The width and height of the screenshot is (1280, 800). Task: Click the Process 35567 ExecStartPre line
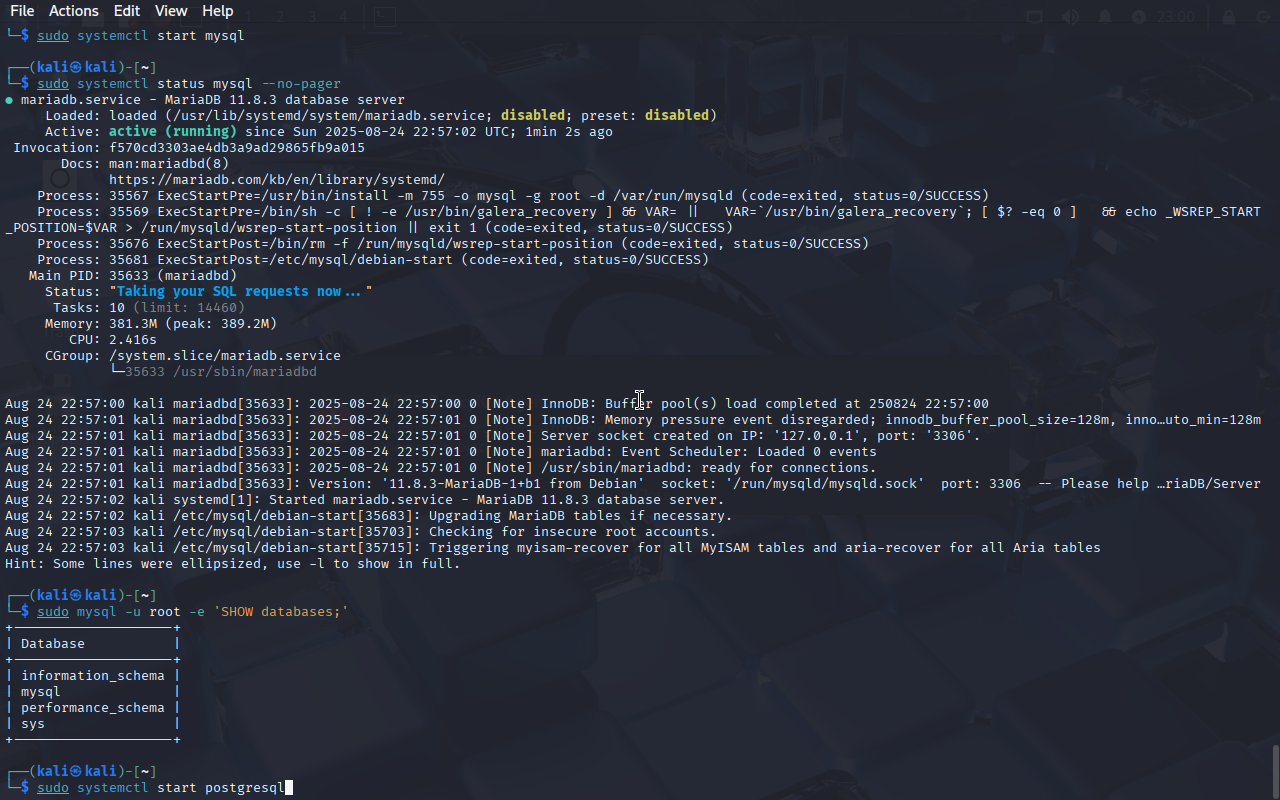513,196
